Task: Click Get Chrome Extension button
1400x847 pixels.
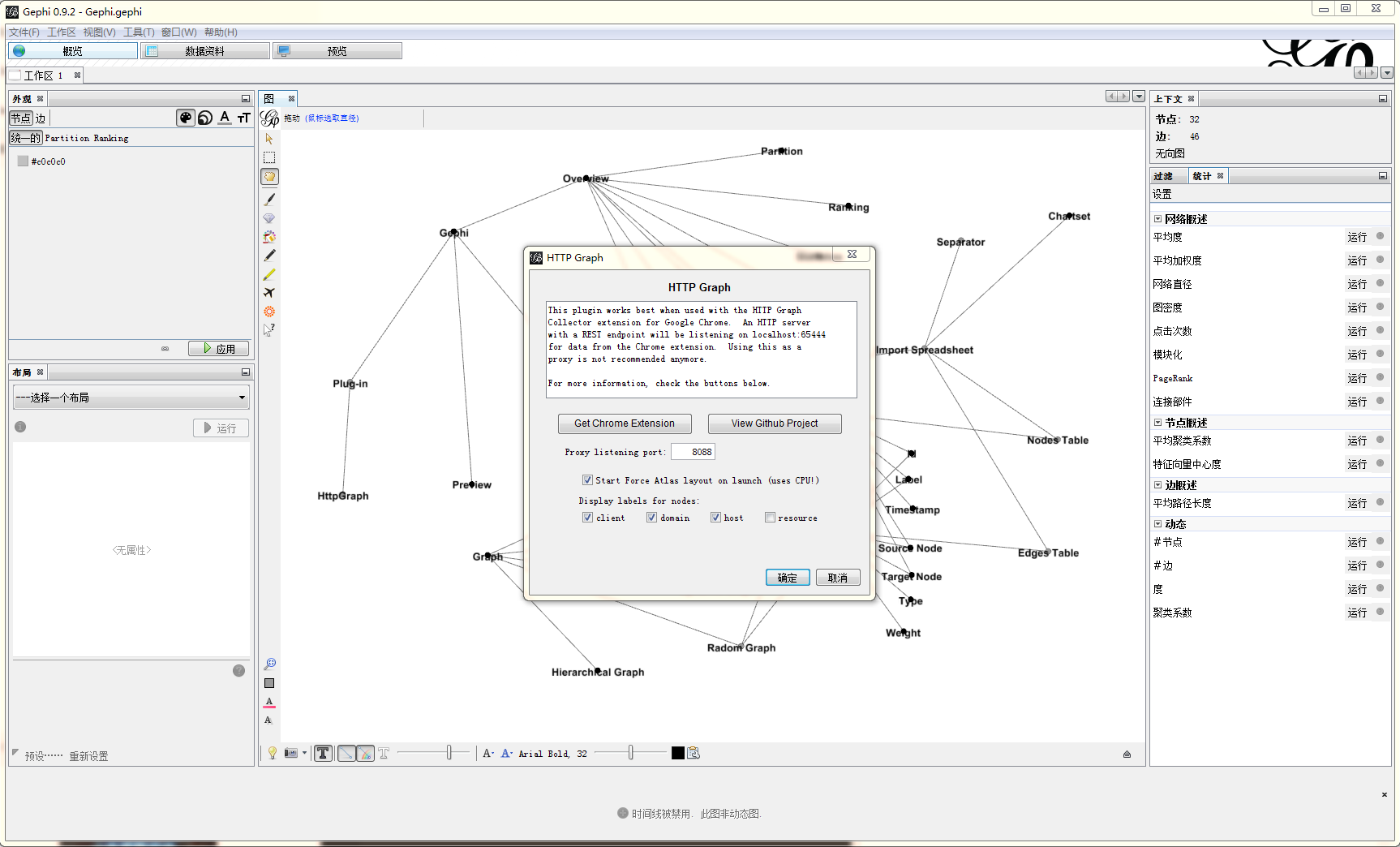Action: click(625, 423)
